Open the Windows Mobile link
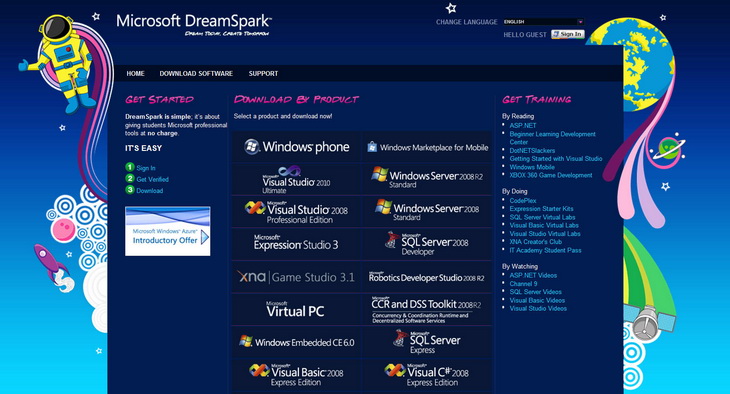Screen dimensions: 730x394 (x=532, y=167)
